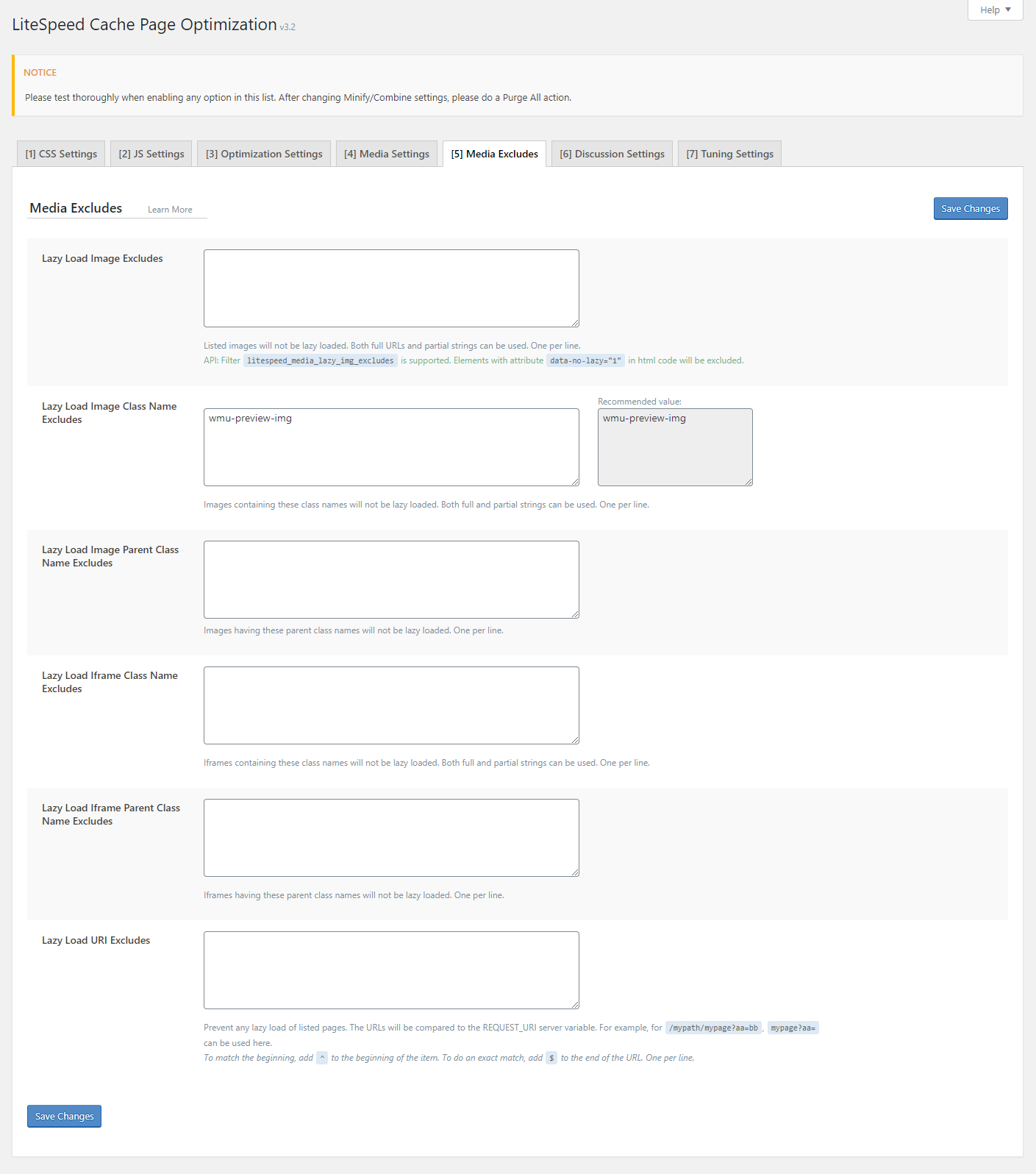Switch to the CSS Settings tab
This screenshot has height=1174, width=1036.
tap(61, 154)
